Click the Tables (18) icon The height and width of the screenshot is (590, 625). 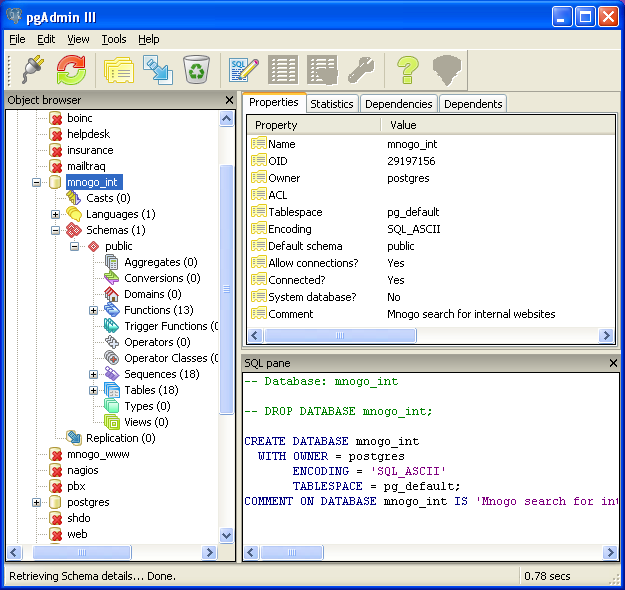coord(112,390)
